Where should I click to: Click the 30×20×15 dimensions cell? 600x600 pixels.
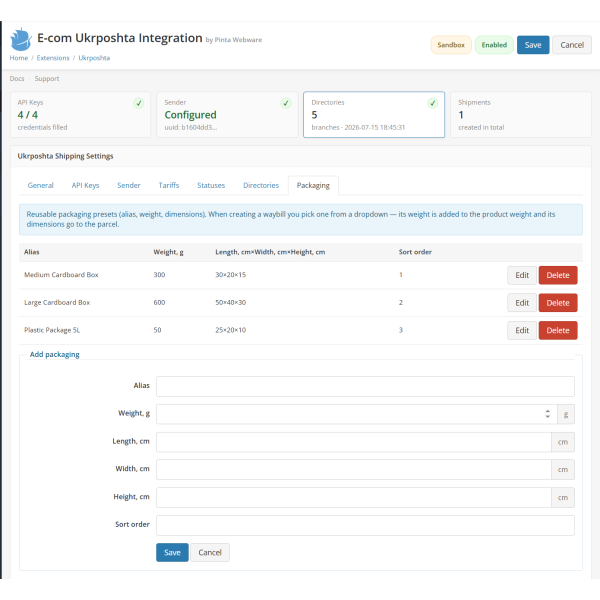pyautogui.click(x=230, y=275)
